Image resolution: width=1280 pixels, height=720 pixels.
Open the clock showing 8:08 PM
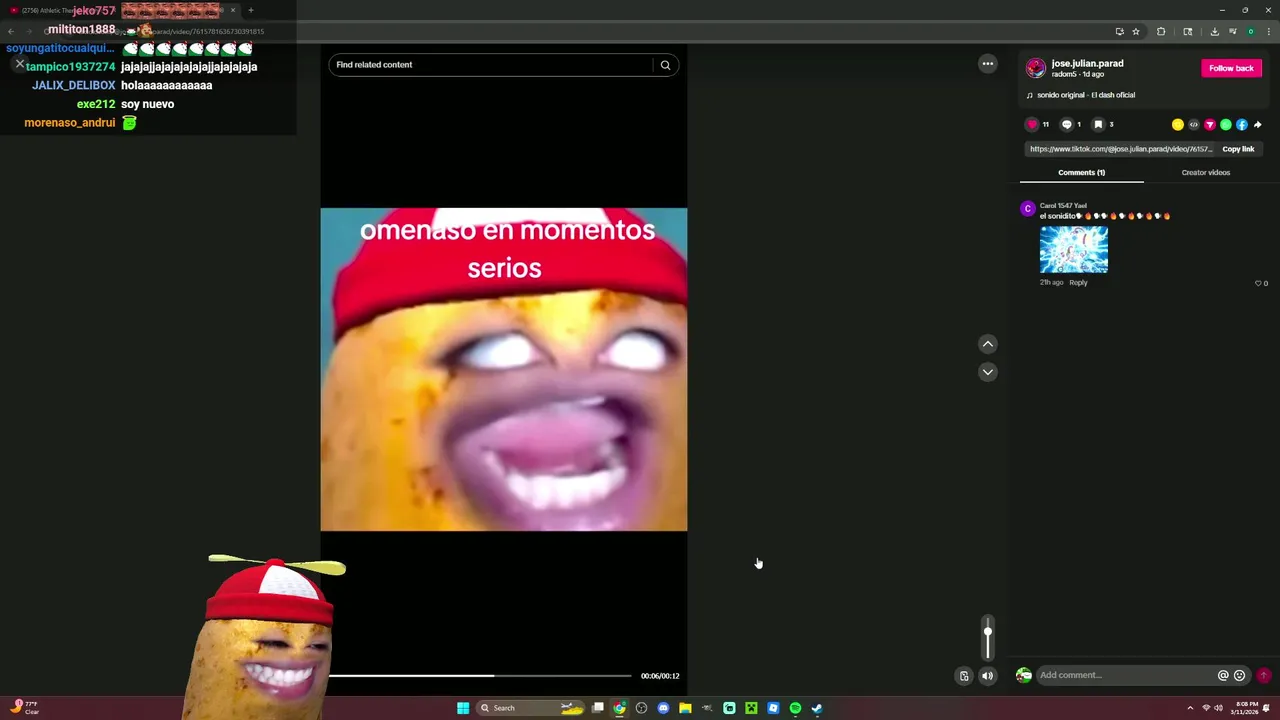1247,708
